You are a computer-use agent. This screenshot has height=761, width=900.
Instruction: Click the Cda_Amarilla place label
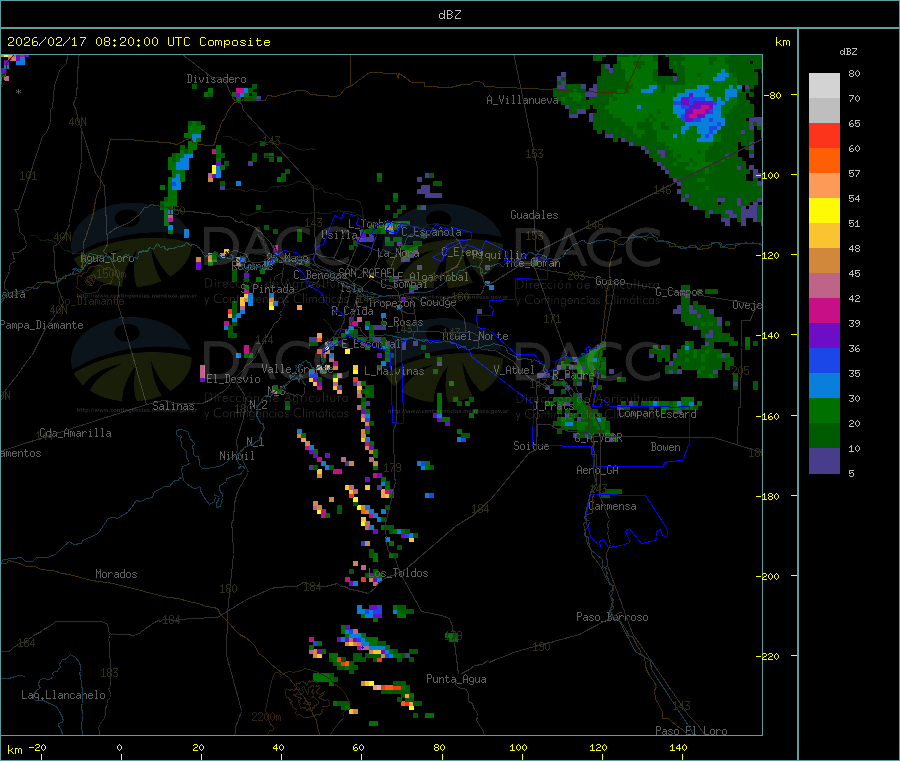75,433
